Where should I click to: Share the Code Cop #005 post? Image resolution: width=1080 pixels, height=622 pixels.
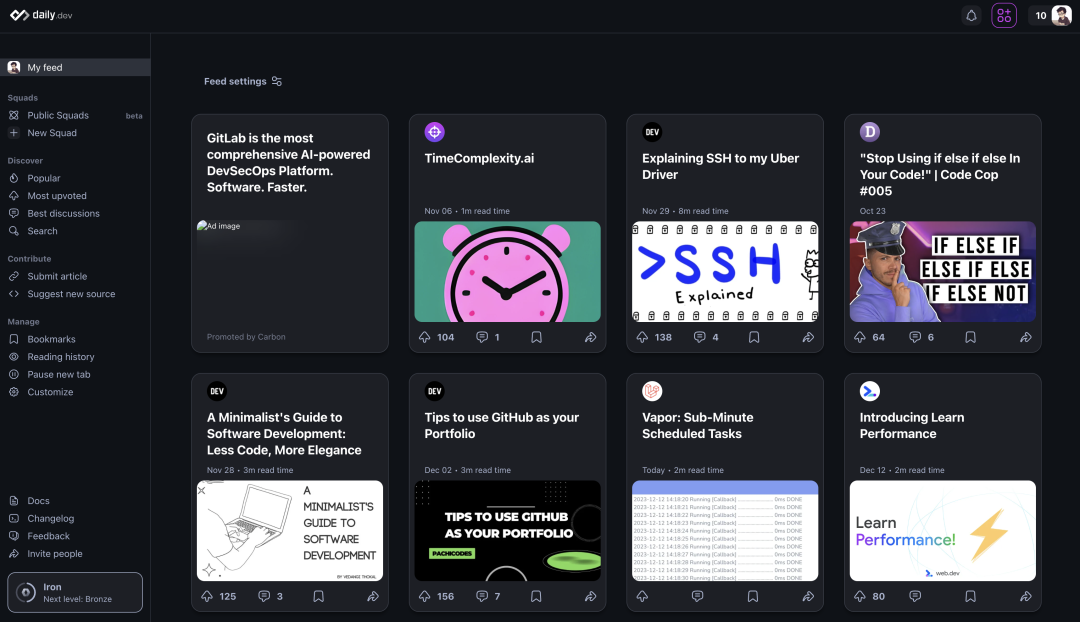[1026, 337]
